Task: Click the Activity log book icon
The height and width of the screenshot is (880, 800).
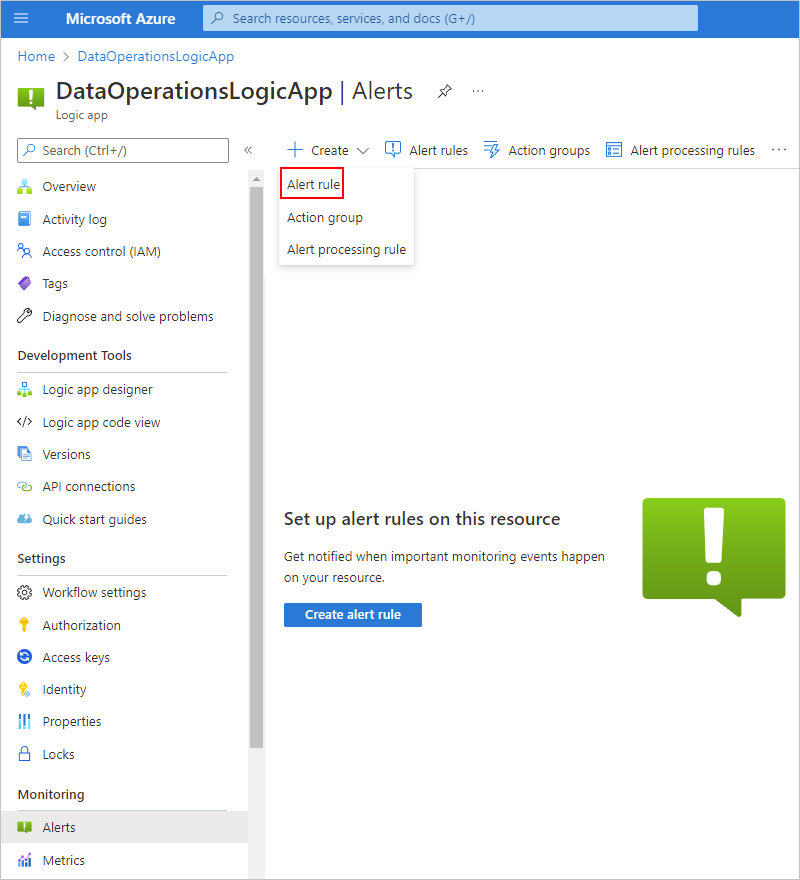Action: (25, 219)
